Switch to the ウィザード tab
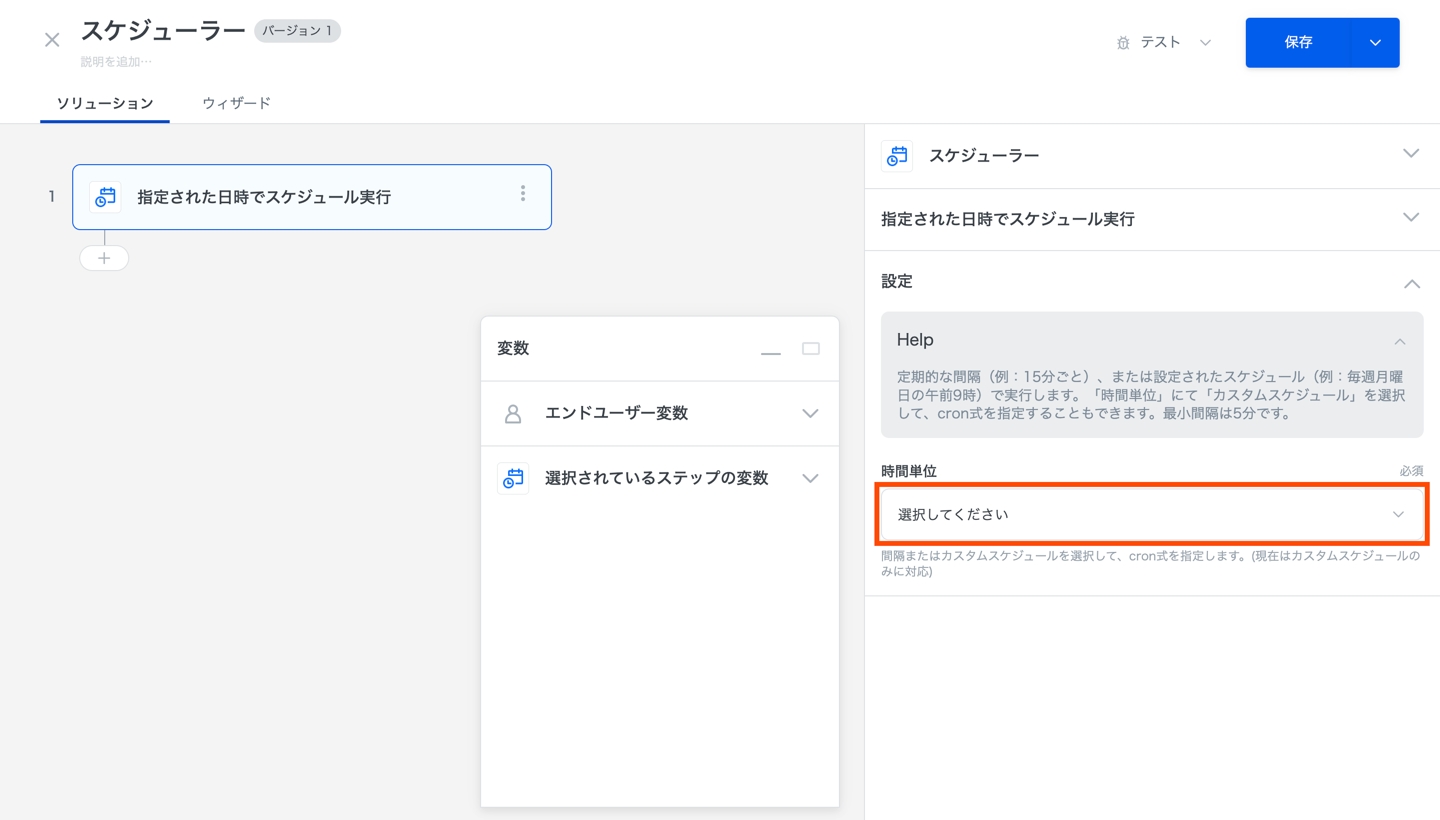The image size is (1440, 820). click(x=236, y=103)
